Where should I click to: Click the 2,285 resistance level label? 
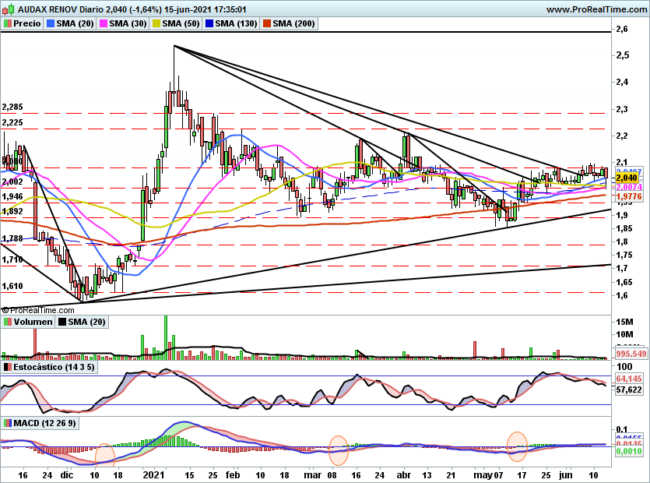point(12,107)
